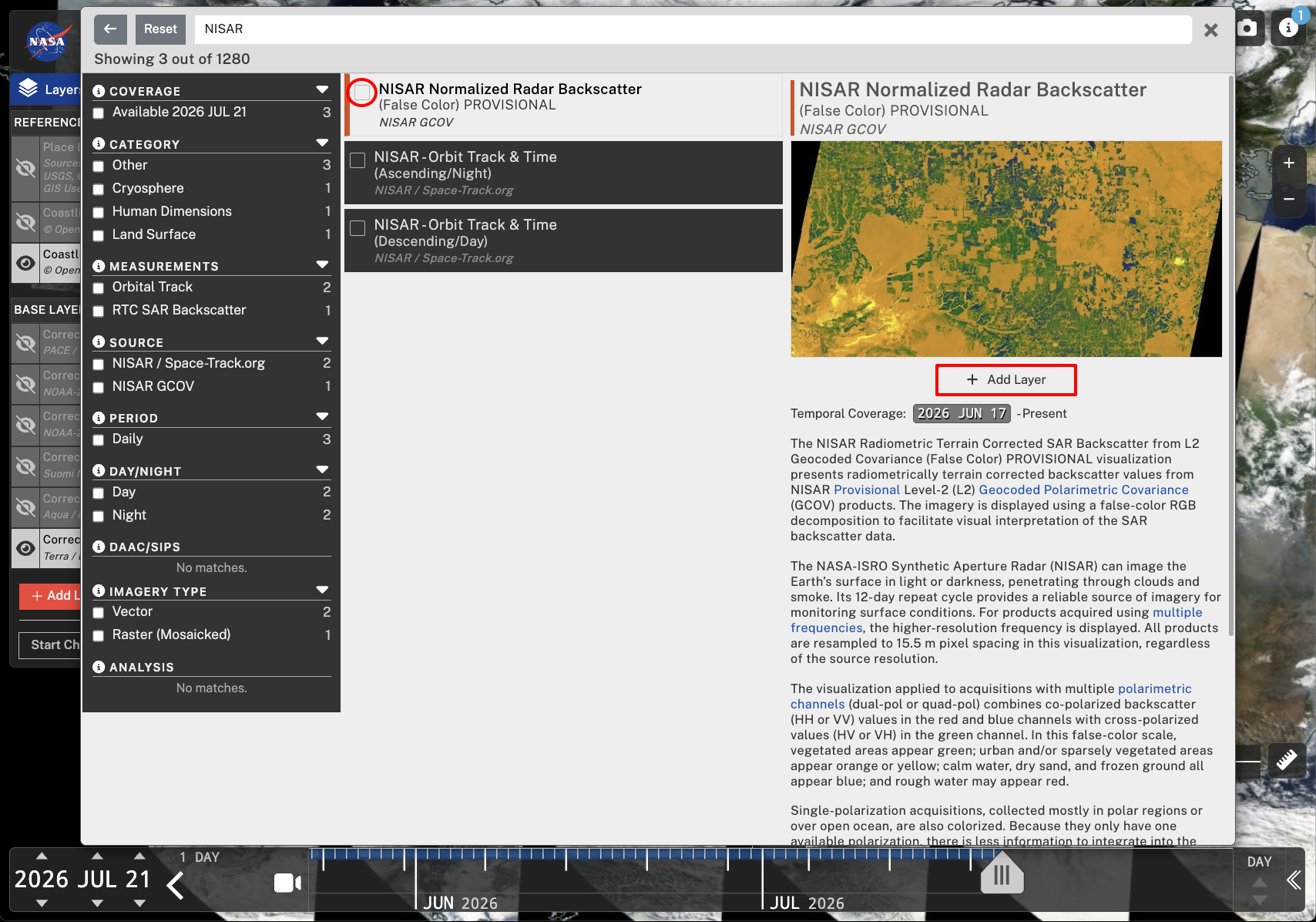Increase year with up arrow
Screen dimensions: 1316x922
[x=42, y=856]
